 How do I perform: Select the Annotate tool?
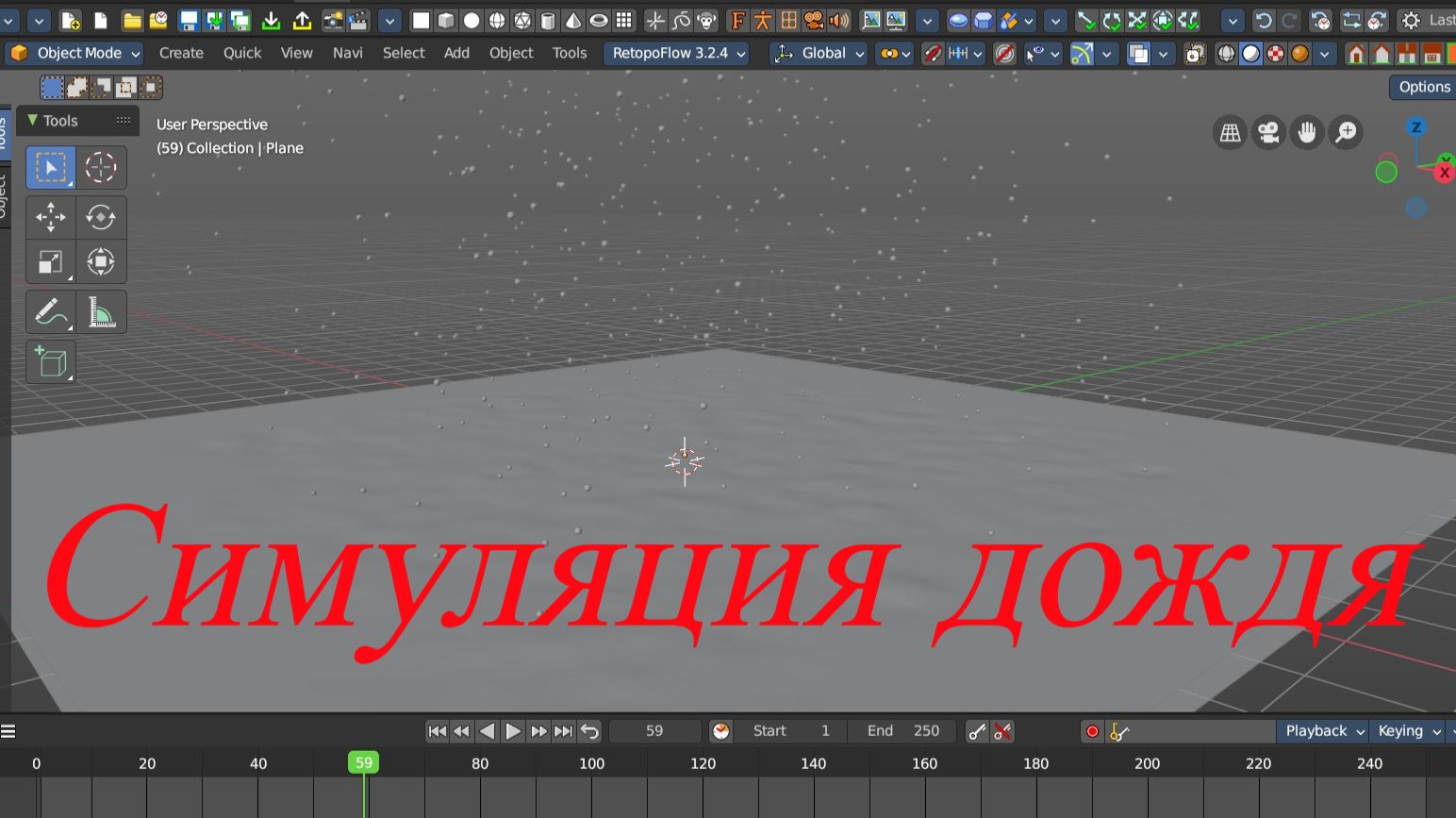(x=51, y=312)
